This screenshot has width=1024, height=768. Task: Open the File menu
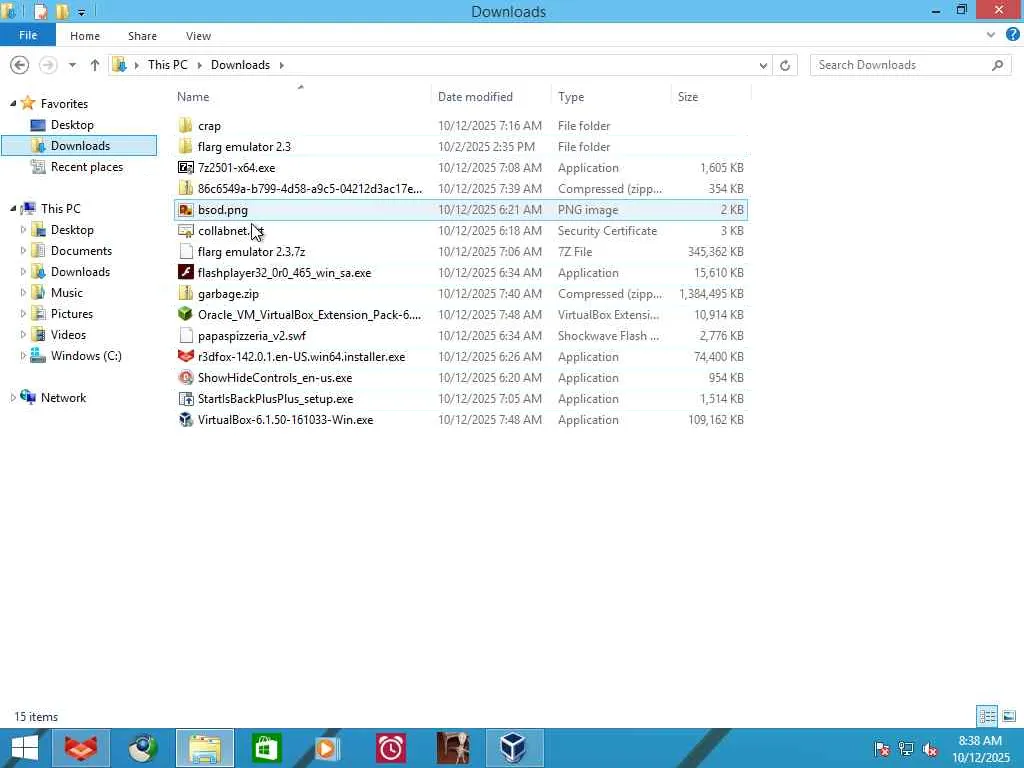coord(28,35)
